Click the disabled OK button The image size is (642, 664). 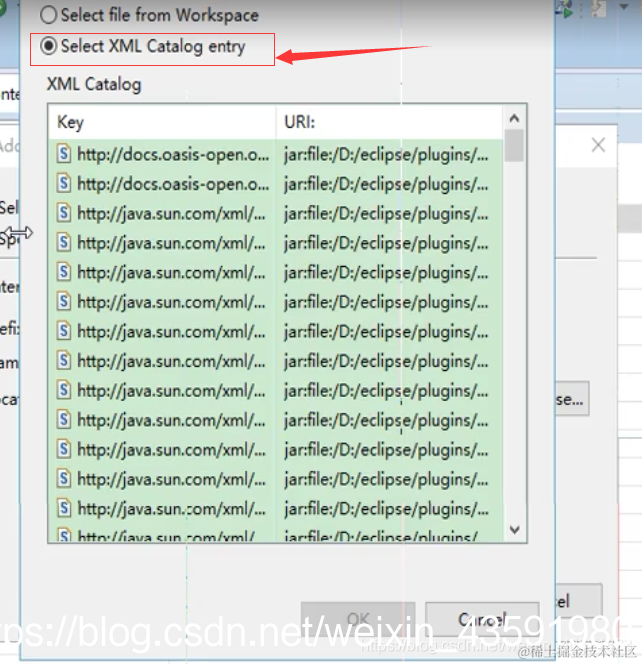click(x=358, y=620)
